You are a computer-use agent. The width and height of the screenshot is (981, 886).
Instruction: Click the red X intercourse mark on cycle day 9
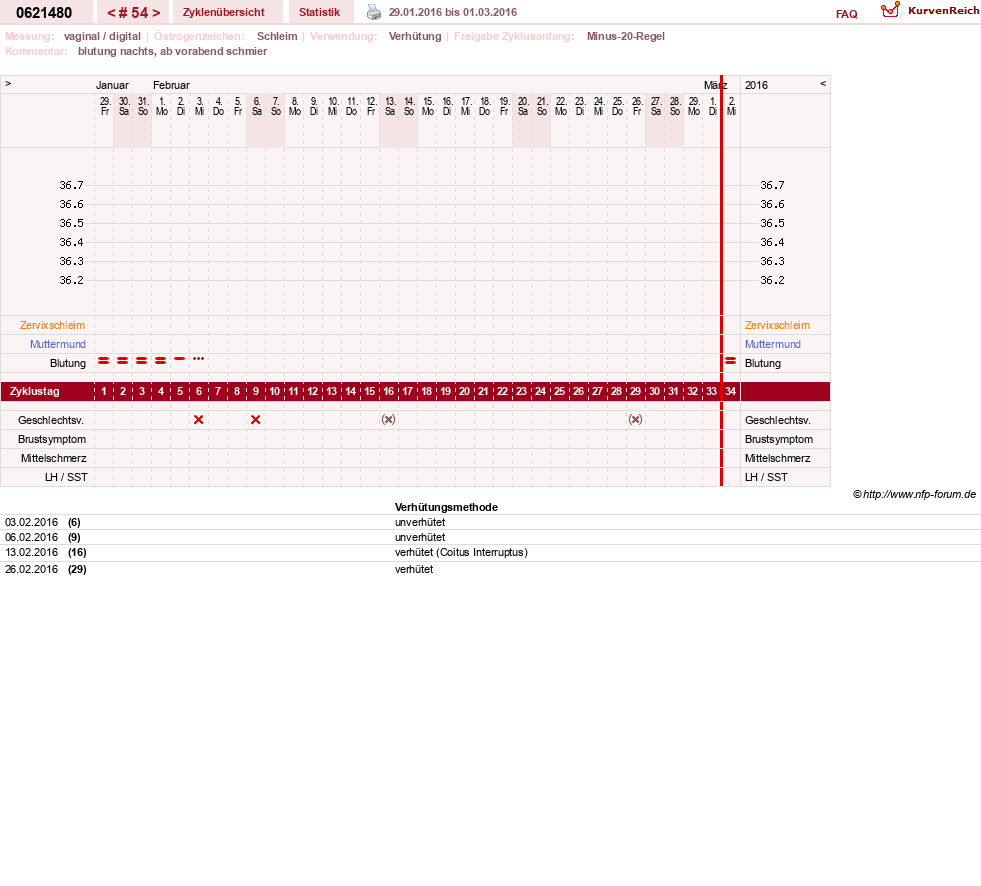[255, 420]
